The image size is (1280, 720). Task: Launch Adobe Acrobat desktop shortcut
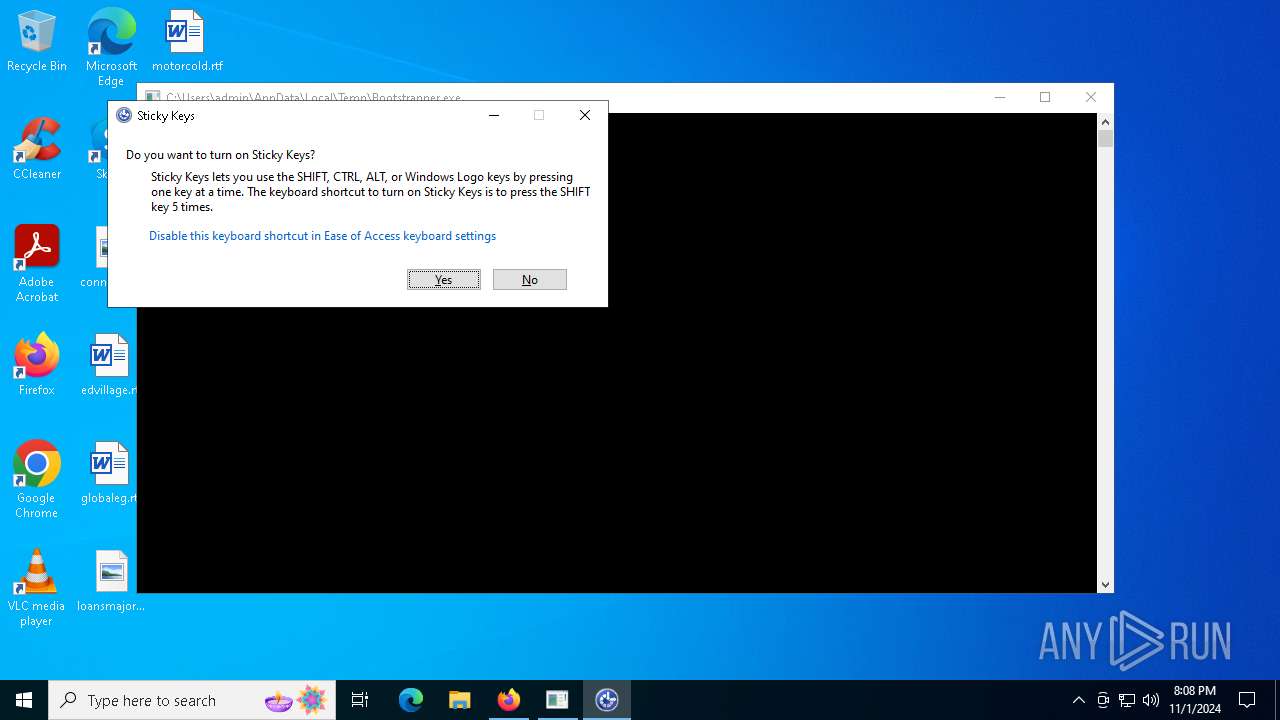[x=37, y=263]
